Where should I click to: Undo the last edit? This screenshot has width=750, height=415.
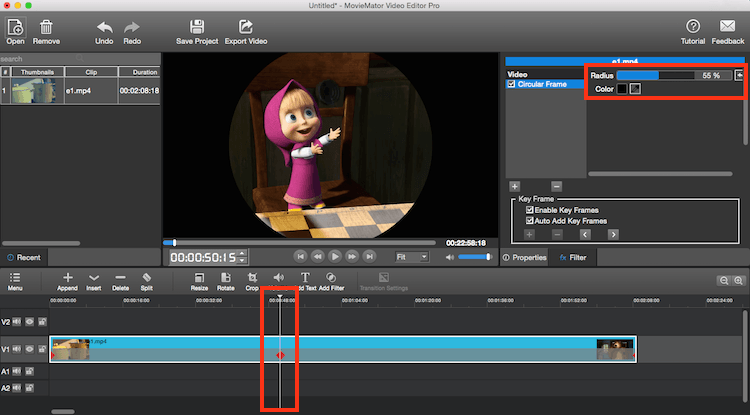[x=104, y=33]
